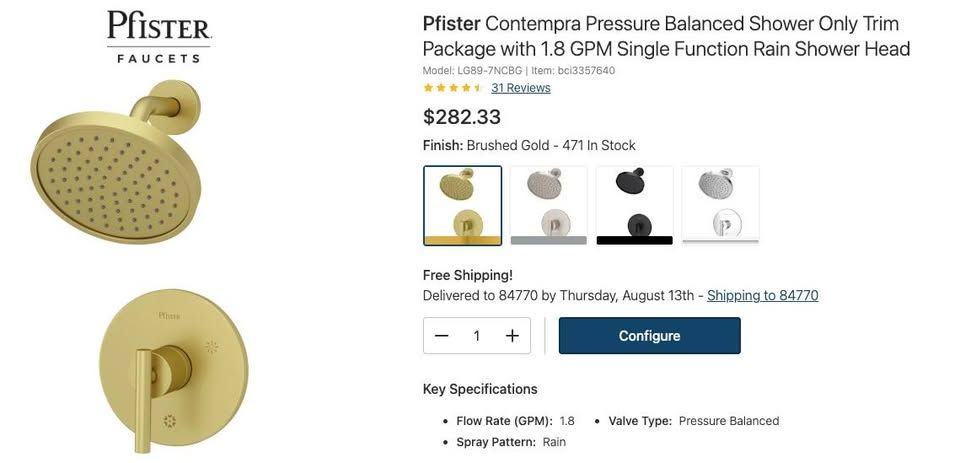Click the quantity field showing 1
The height and width of the screenshot is (463, 960).
(476, 336)
